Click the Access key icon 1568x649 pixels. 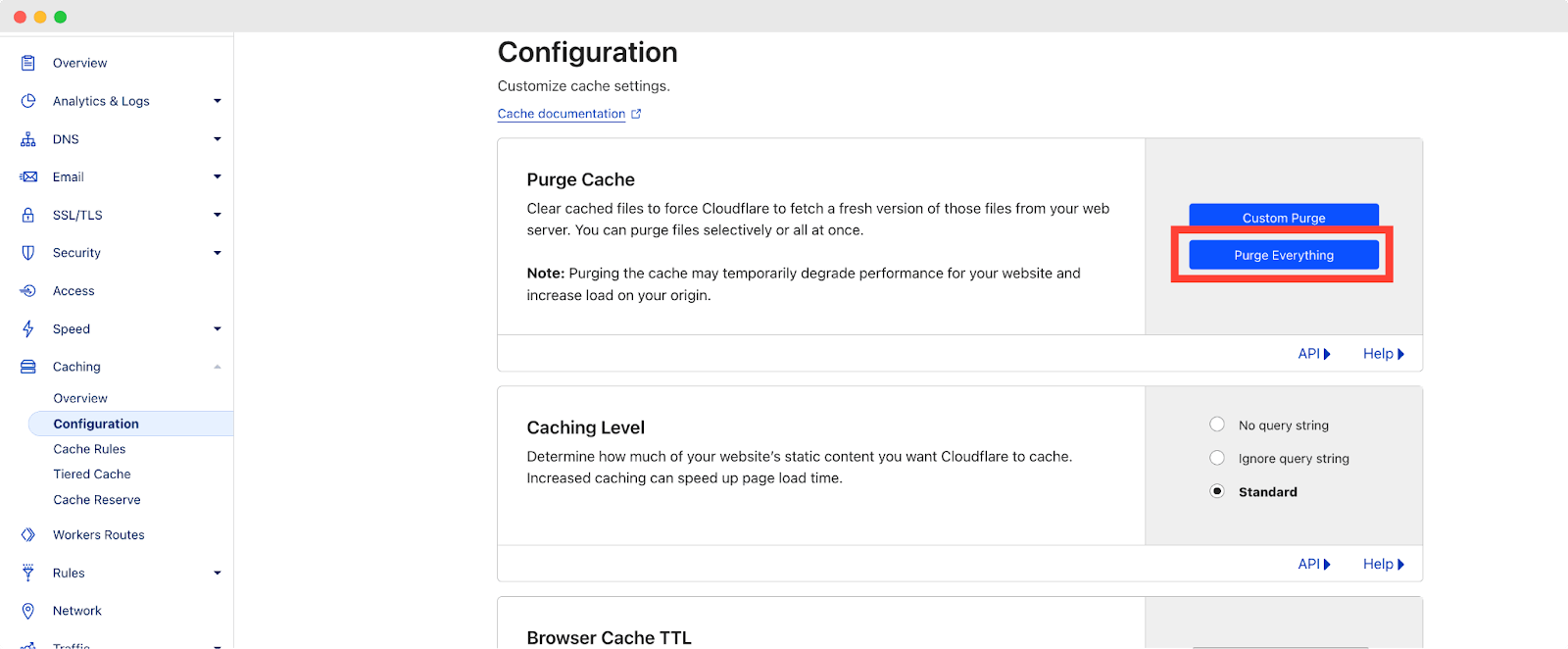click(x=29, y=290)
